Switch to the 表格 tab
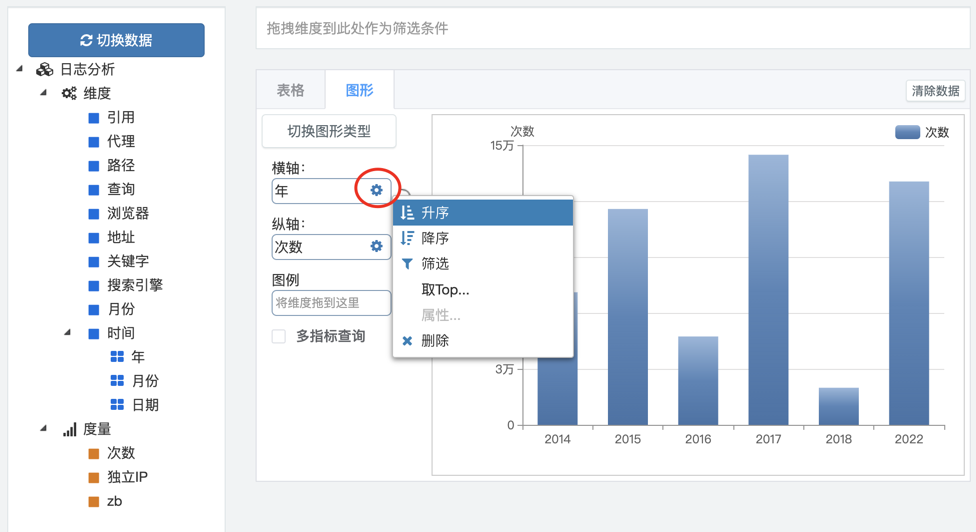This screenshot has width=976, height=532. (x=290, y=90)
